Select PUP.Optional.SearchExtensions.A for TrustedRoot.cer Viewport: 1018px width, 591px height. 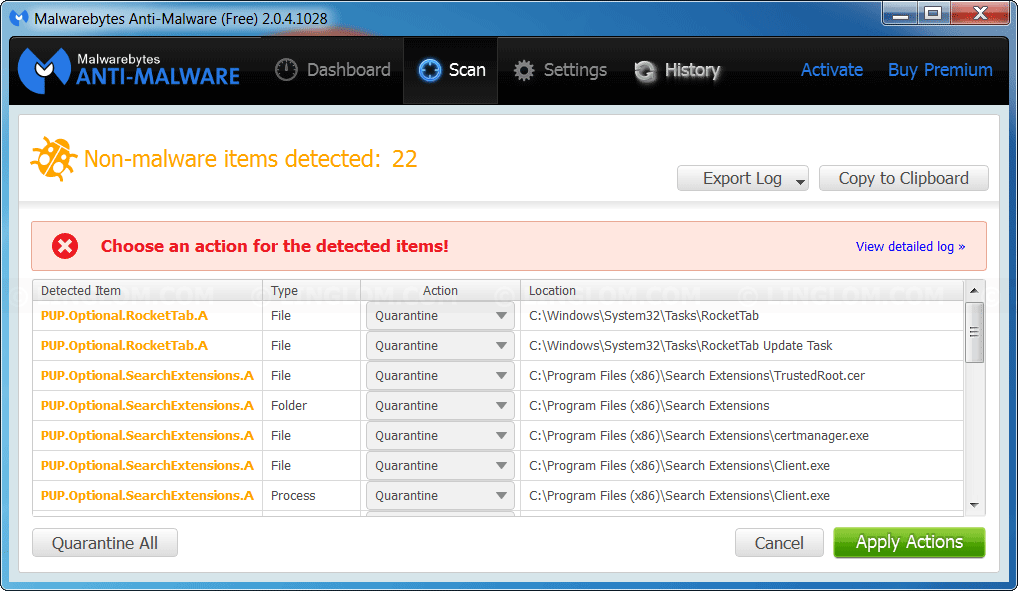tap(147, 375)
